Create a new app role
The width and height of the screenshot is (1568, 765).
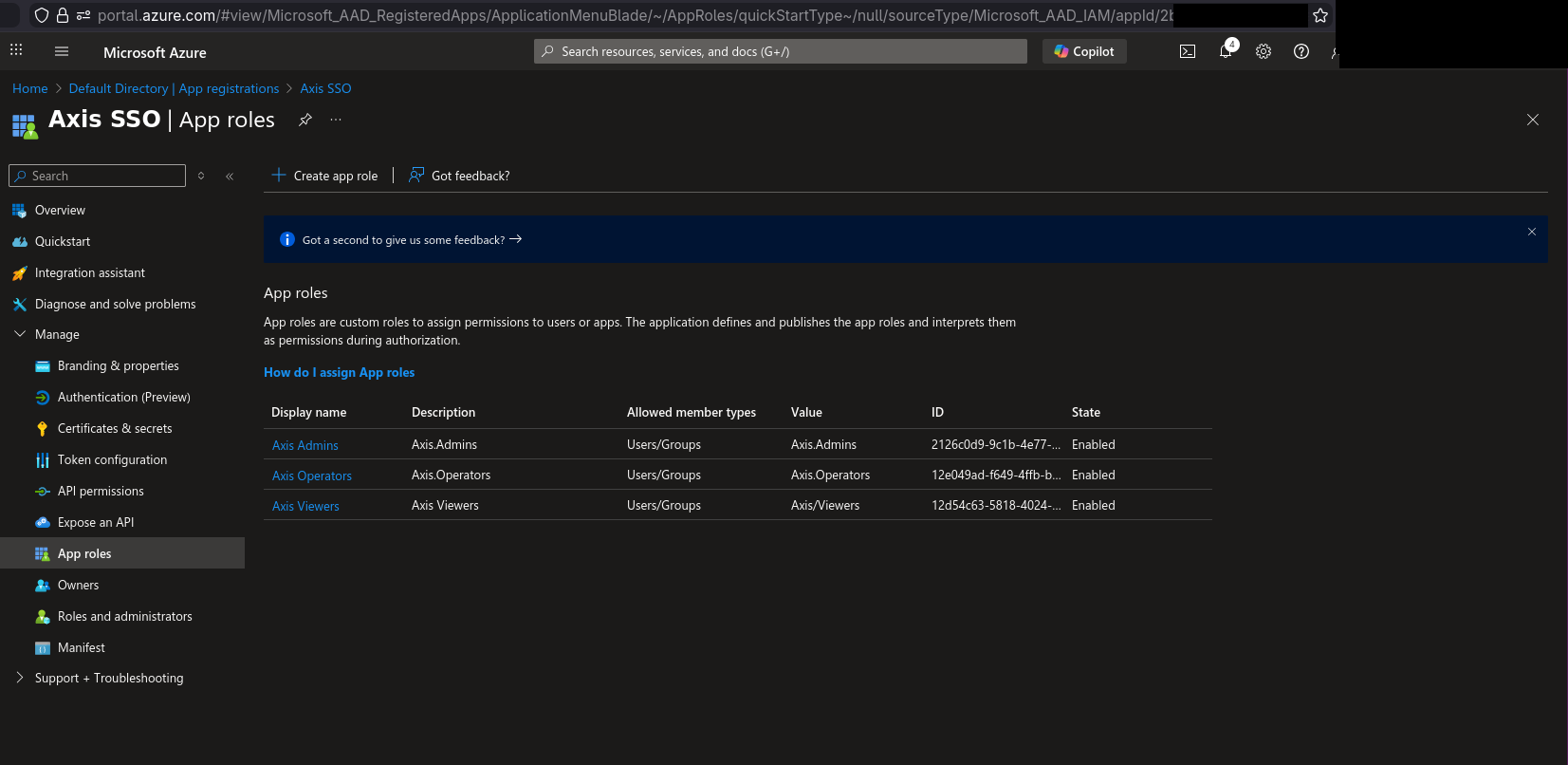tap(324, 176)
